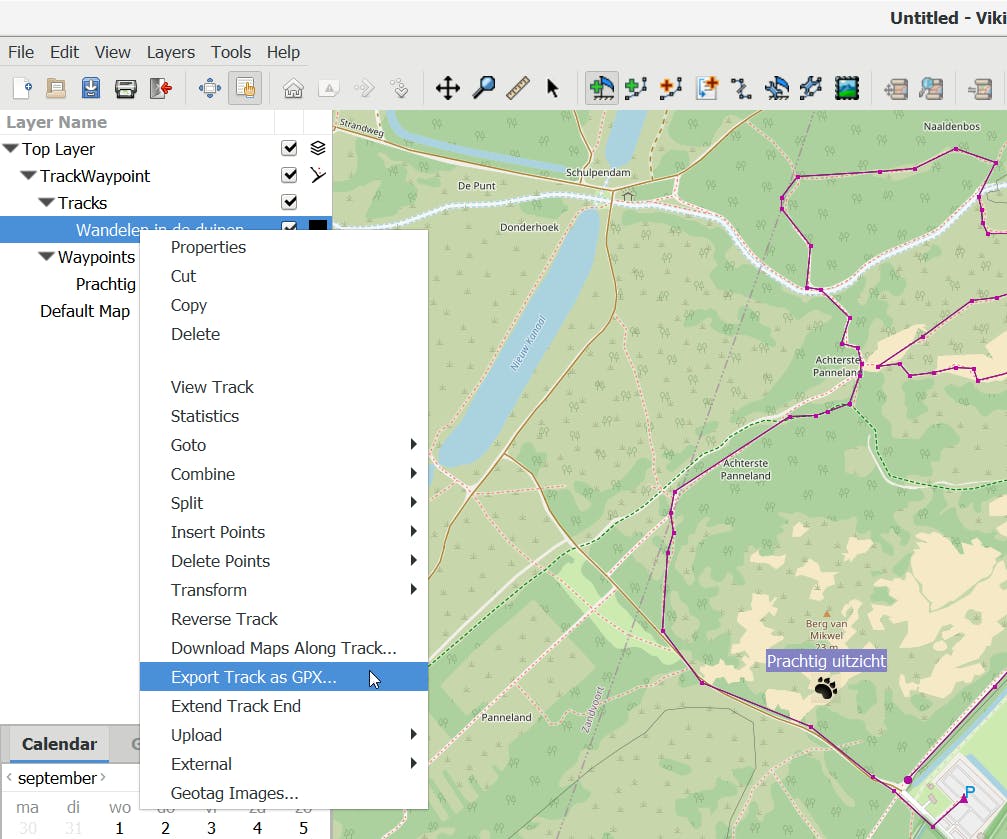Open the Layers menu in menu bar
1007x839 pixels.
point(170,52)
